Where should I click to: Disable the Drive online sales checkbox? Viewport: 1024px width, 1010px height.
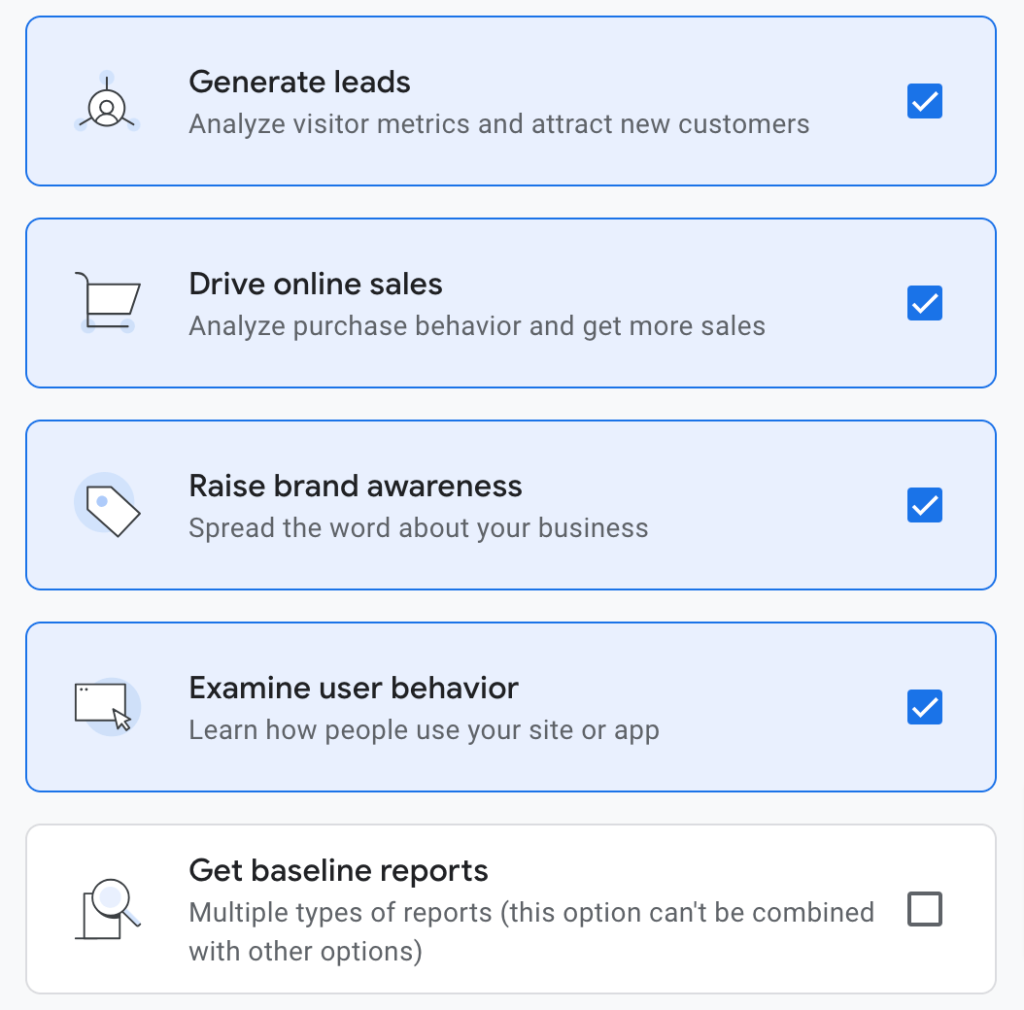point(924,303)
